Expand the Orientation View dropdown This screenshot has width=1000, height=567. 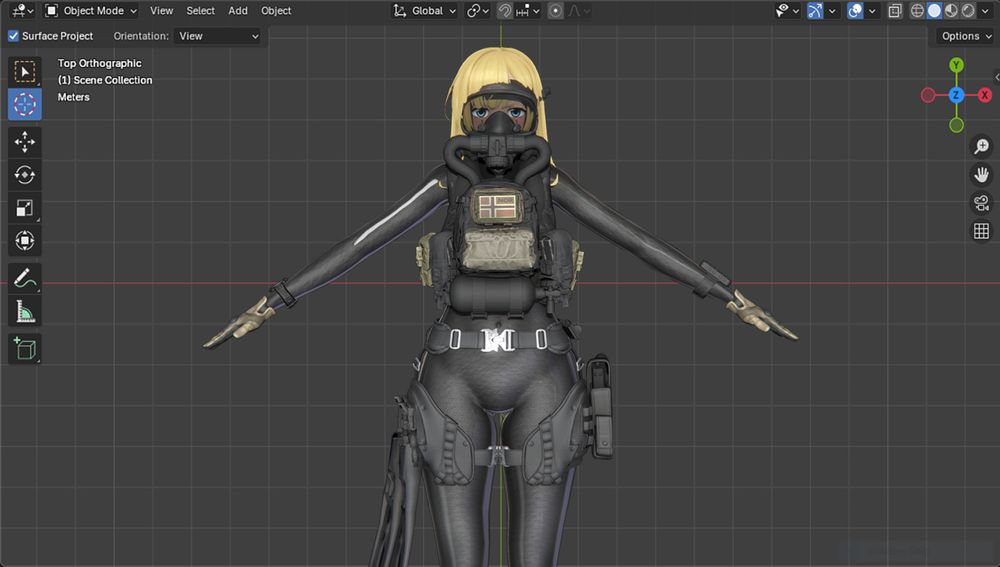coord(217,36)
